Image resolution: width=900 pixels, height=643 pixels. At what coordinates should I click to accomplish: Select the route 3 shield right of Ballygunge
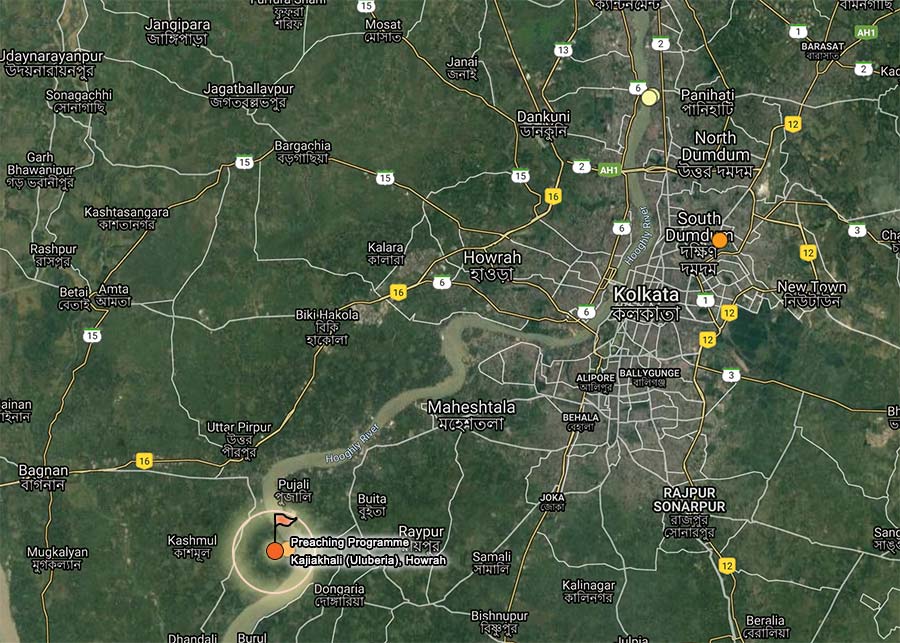731,375
